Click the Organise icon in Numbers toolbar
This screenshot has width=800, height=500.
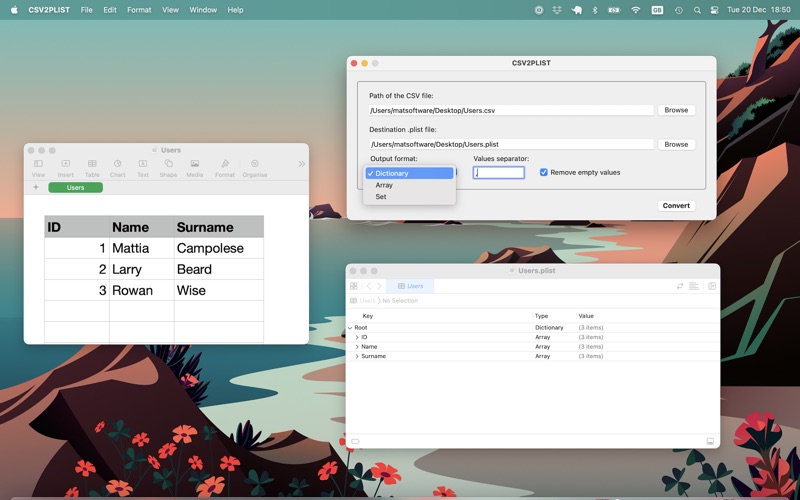point(255,164)
